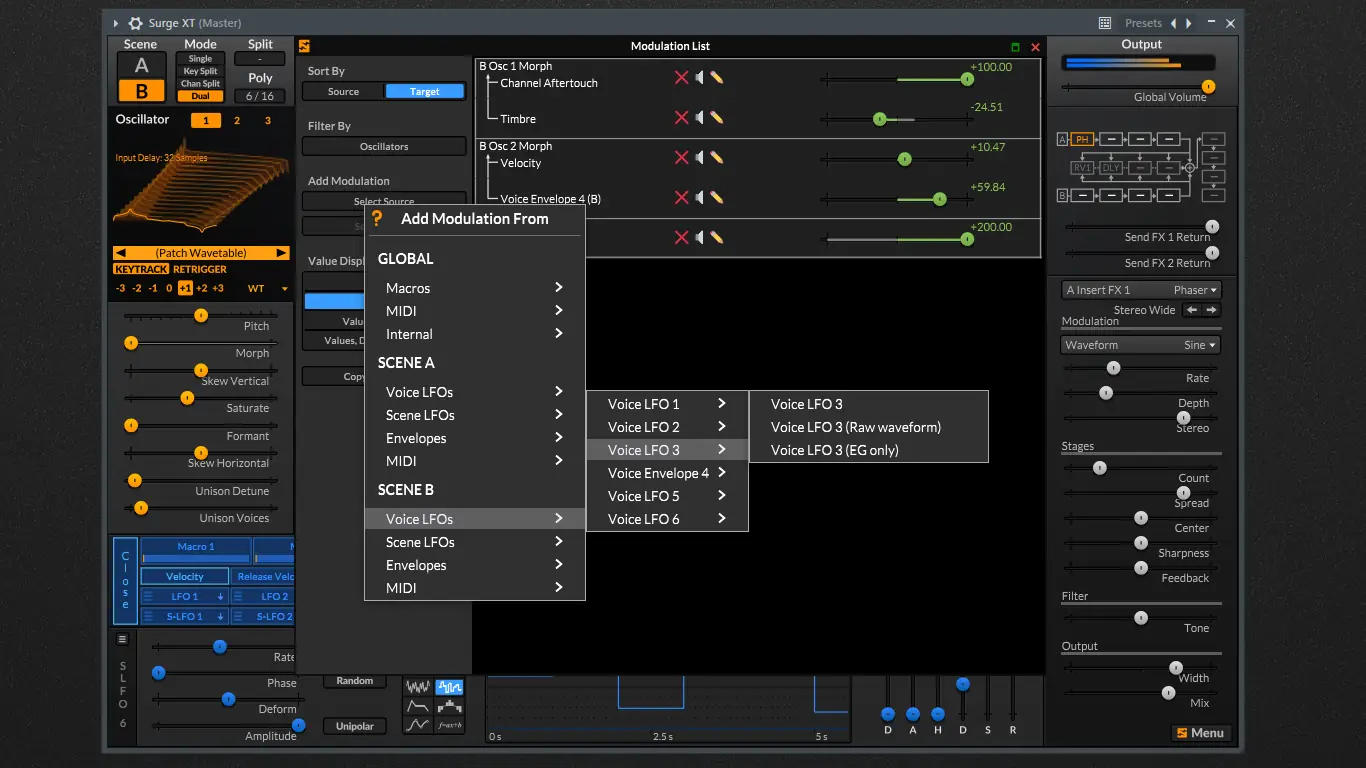Set play mode to Key Split

pos(200,71)
